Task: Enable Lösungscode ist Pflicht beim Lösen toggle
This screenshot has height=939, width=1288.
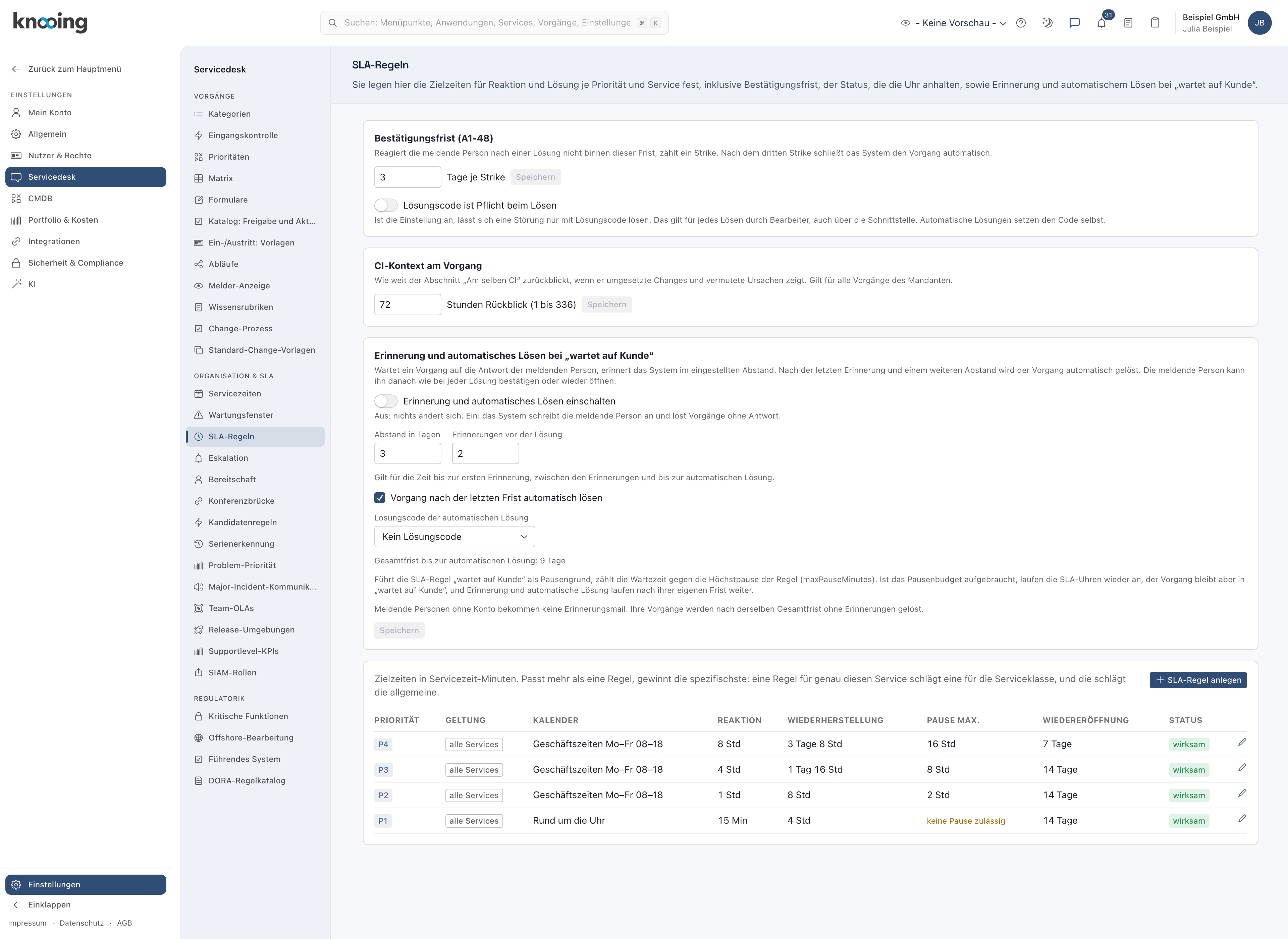Action: (385, 205)
